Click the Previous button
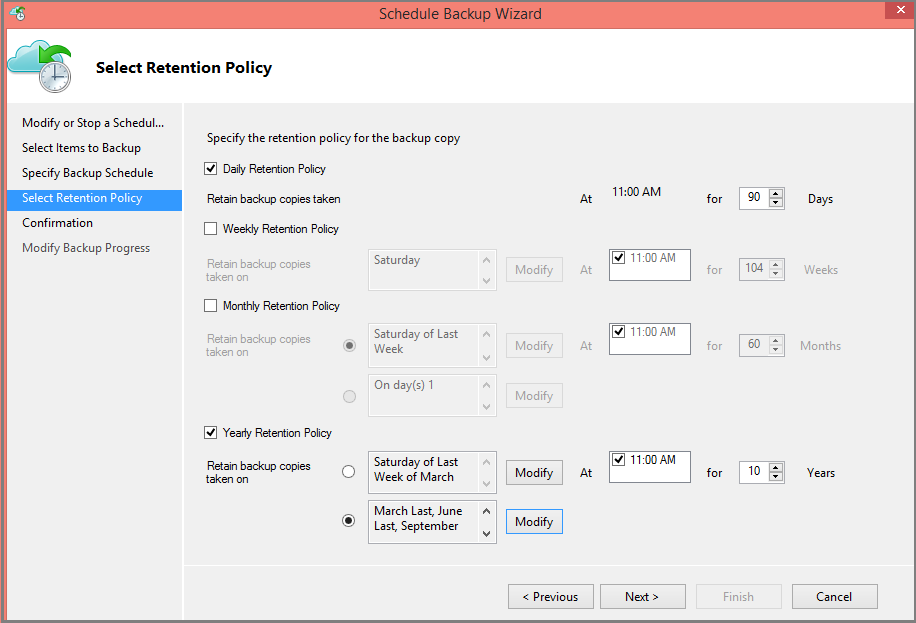This screenshot has width=916, height=623. click(550, 596)
